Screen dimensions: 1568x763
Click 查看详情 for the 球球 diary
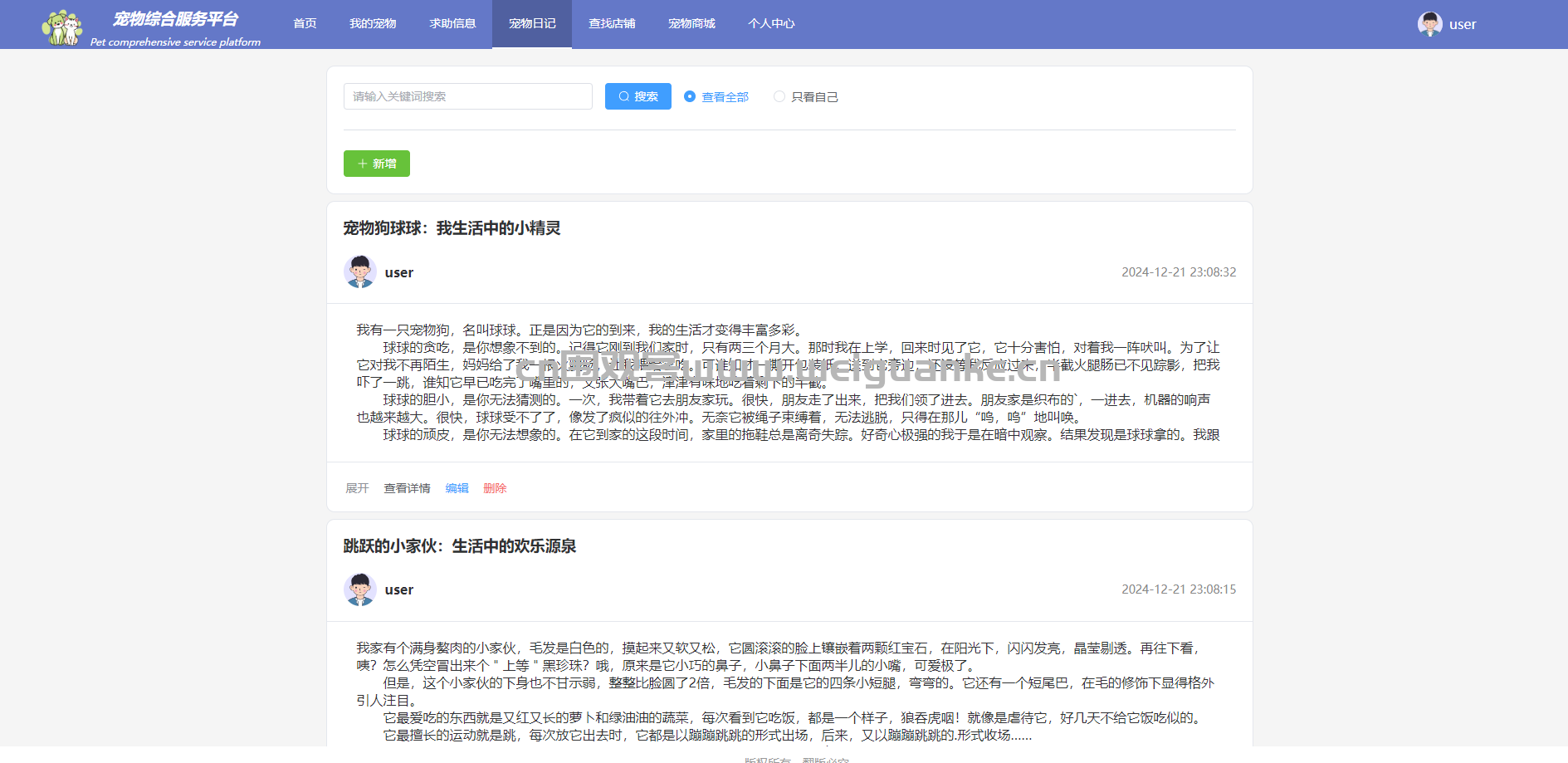(x=407, y=488)
